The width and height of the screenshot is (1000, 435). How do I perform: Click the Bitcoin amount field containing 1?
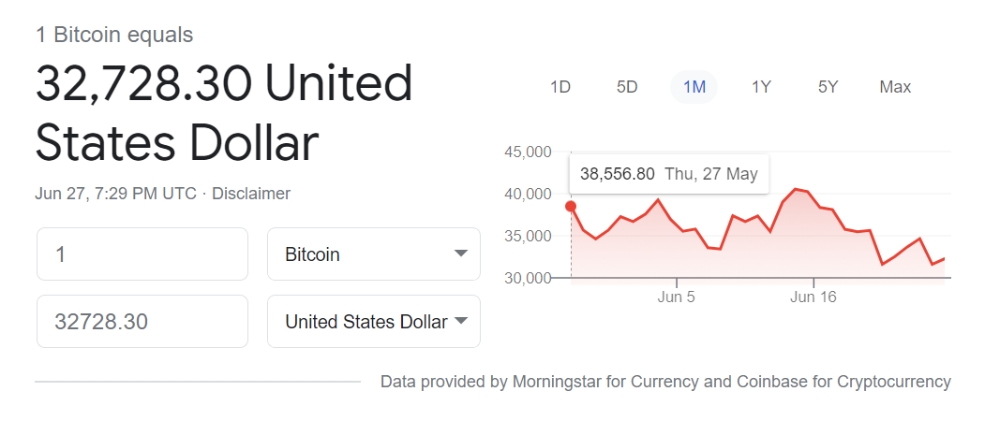tap(142, 254)
